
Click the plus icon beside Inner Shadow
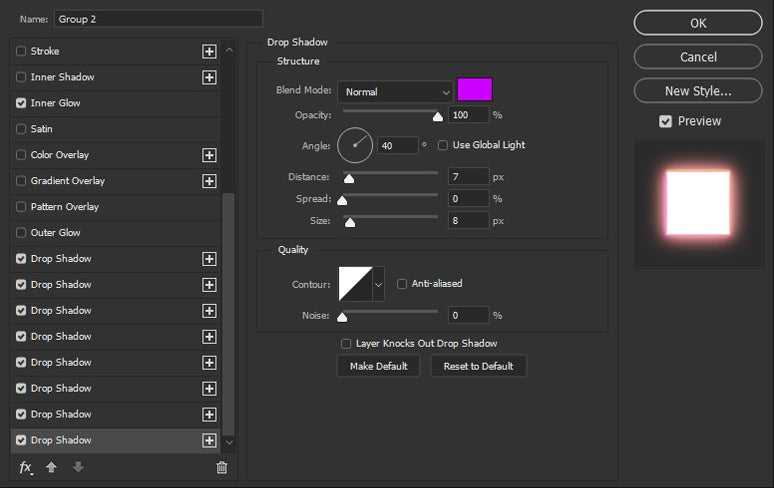point(209,77)
